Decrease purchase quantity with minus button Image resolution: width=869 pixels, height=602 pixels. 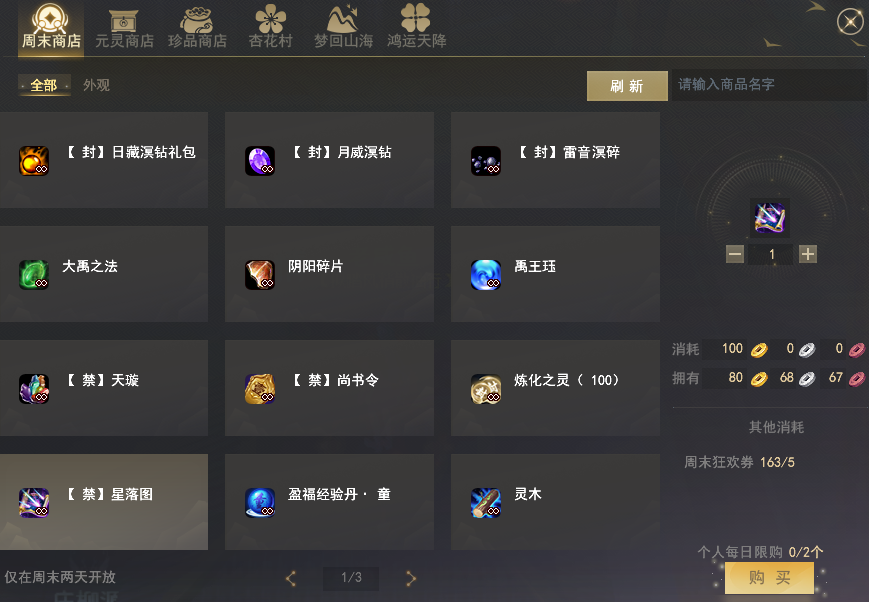point(735,254)
